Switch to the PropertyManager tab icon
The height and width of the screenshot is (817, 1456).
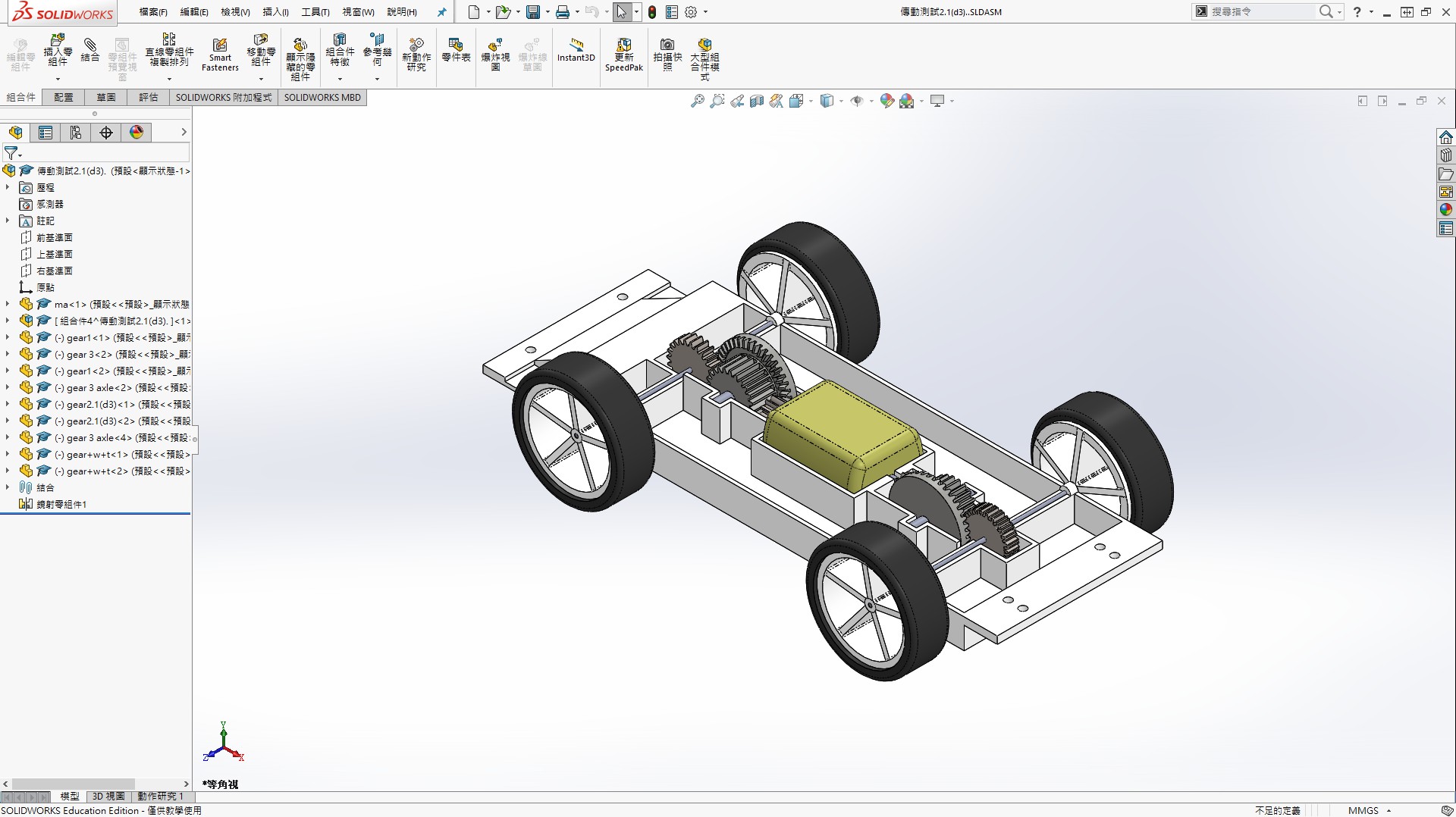coord(45,133)
